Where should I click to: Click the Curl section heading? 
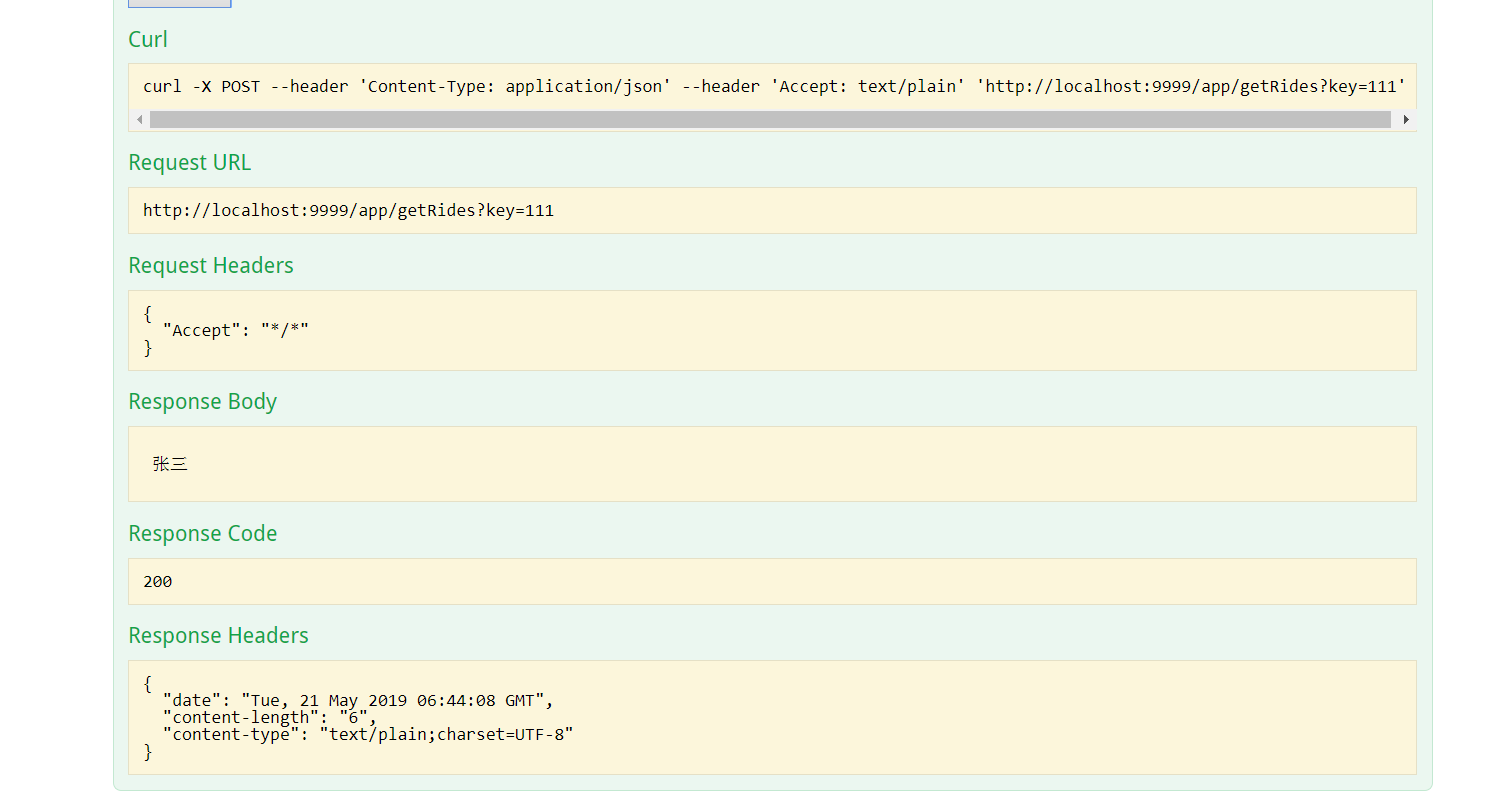[x=148, y=39]
